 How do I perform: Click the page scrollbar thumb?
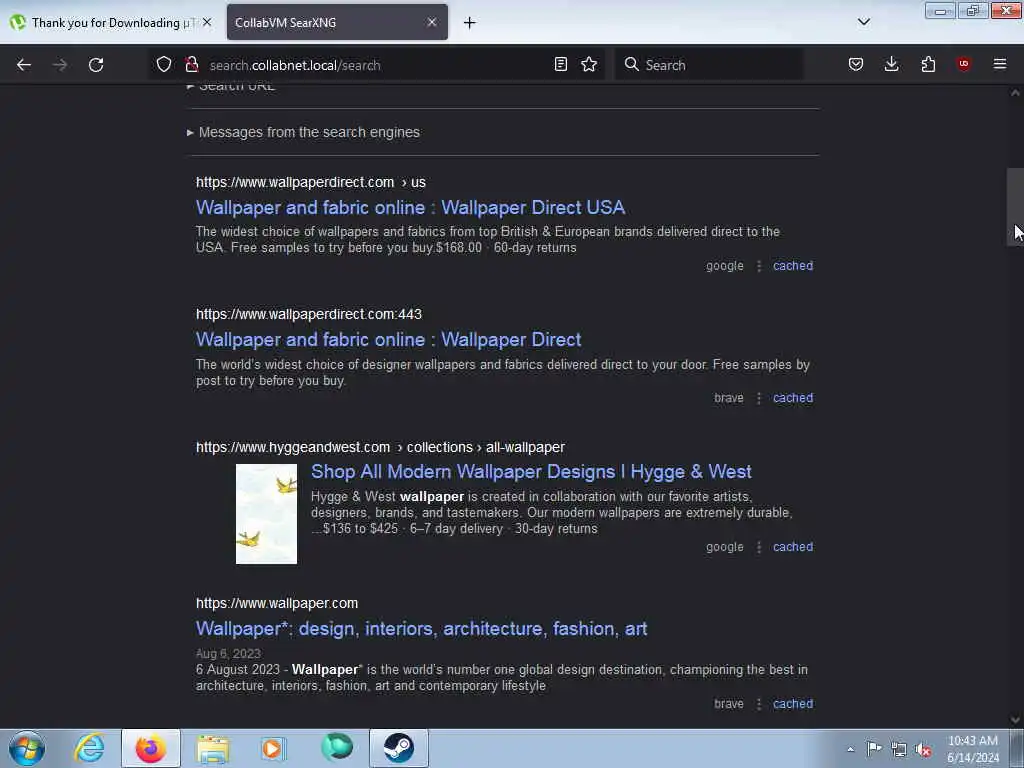[1015, 207]
